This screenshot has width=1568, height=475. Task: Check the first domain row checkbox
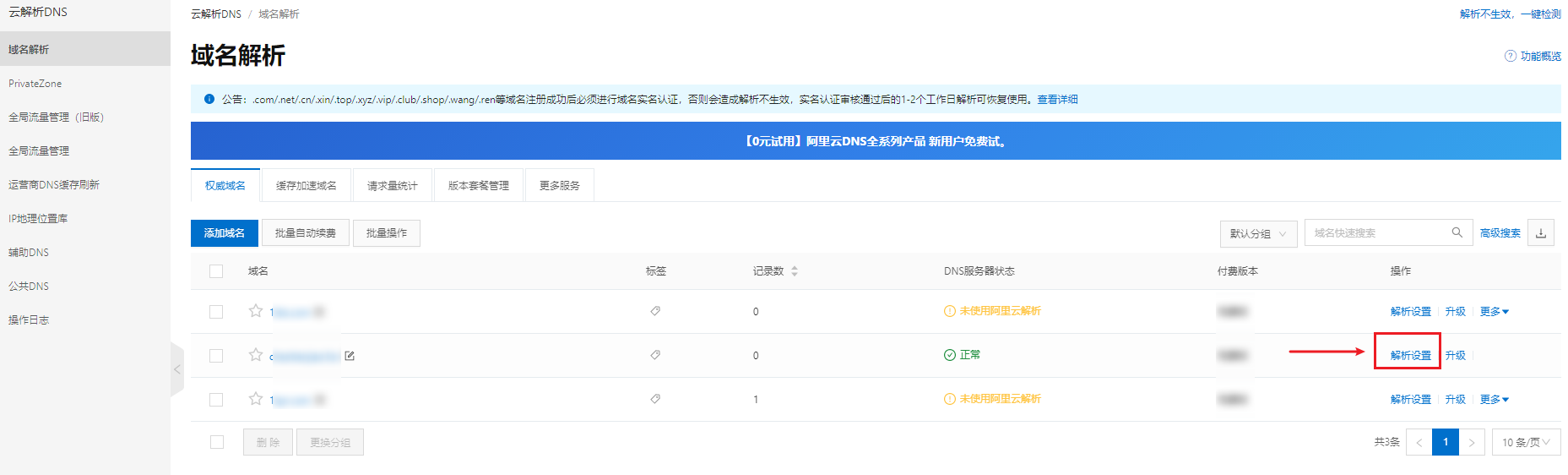[216, 312]
